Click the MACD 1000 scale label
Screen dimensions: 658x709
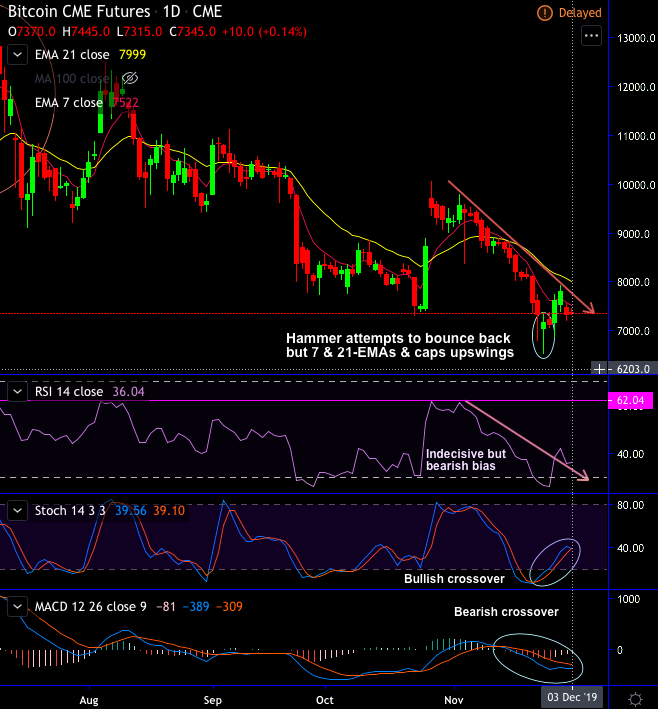click(629, 599)
